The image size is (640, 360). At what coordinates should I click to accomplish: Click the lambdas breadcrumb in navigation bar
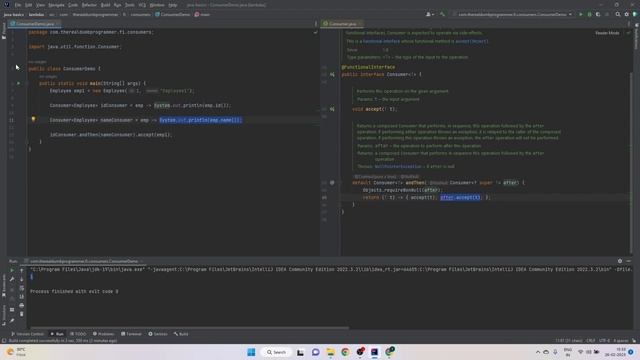coord(36,14)
